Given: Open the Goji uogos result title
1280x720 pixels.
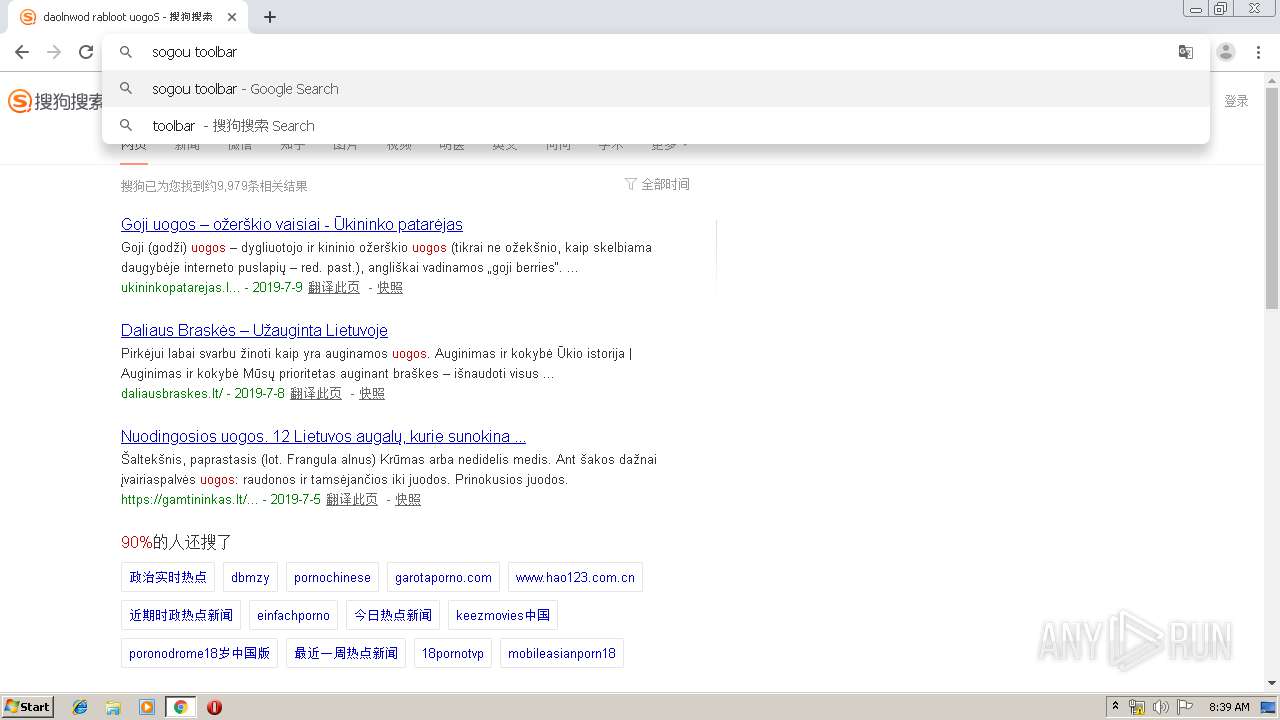Looking at the screenshot, I should [292, 224].
